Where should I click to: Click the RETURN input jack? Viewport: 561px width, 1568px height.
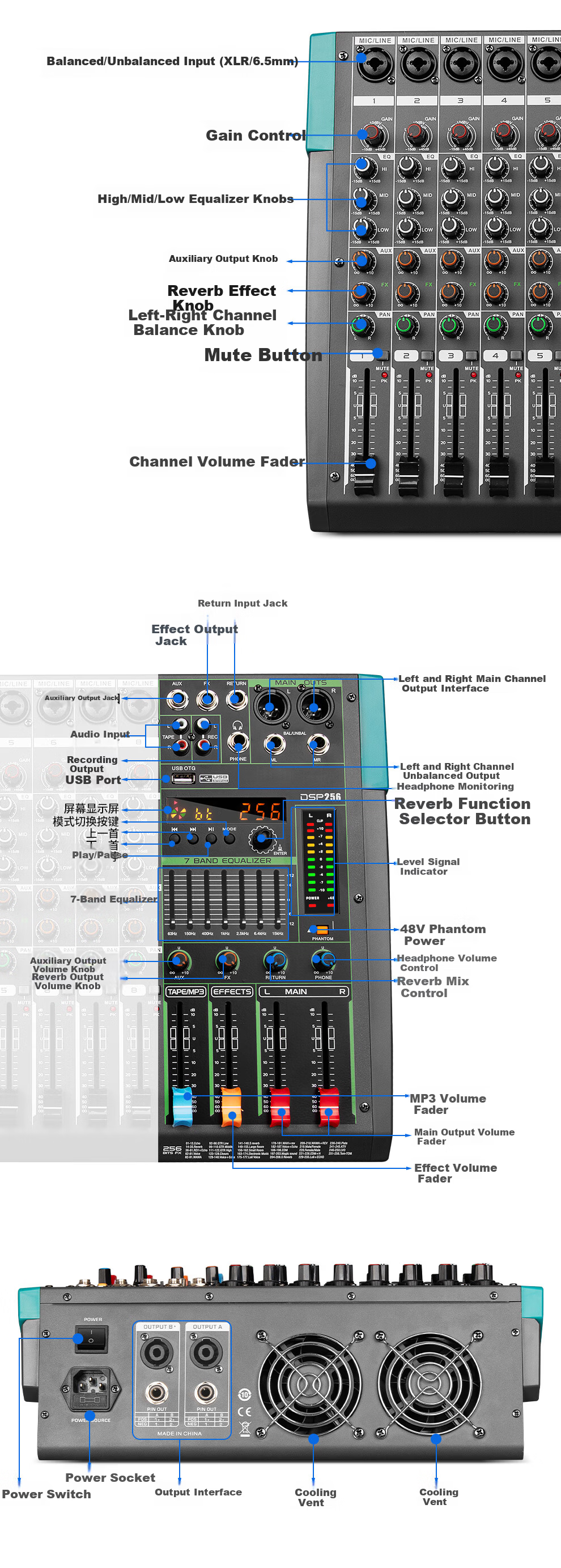coord(236,700)
